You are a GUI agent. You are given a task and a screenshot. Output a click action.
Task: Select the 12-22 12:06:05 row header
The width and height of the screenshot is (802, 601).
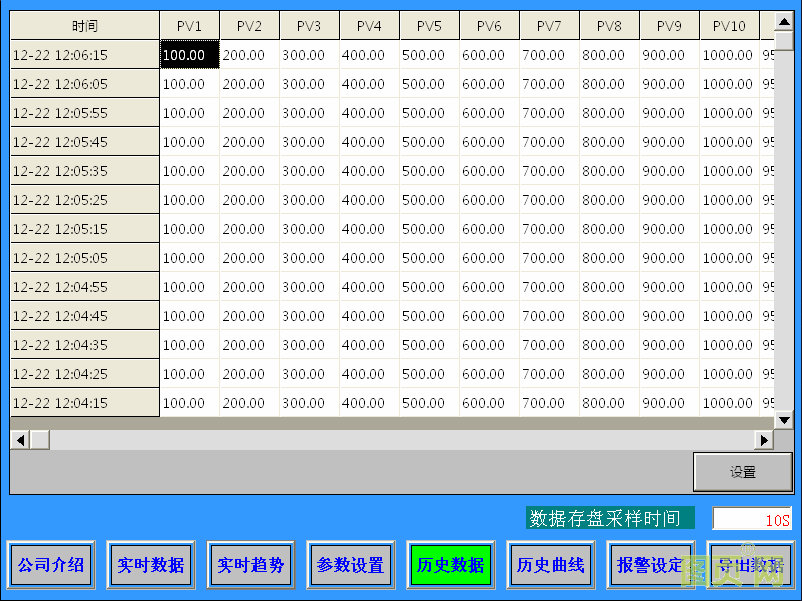(x=85, y=84)
